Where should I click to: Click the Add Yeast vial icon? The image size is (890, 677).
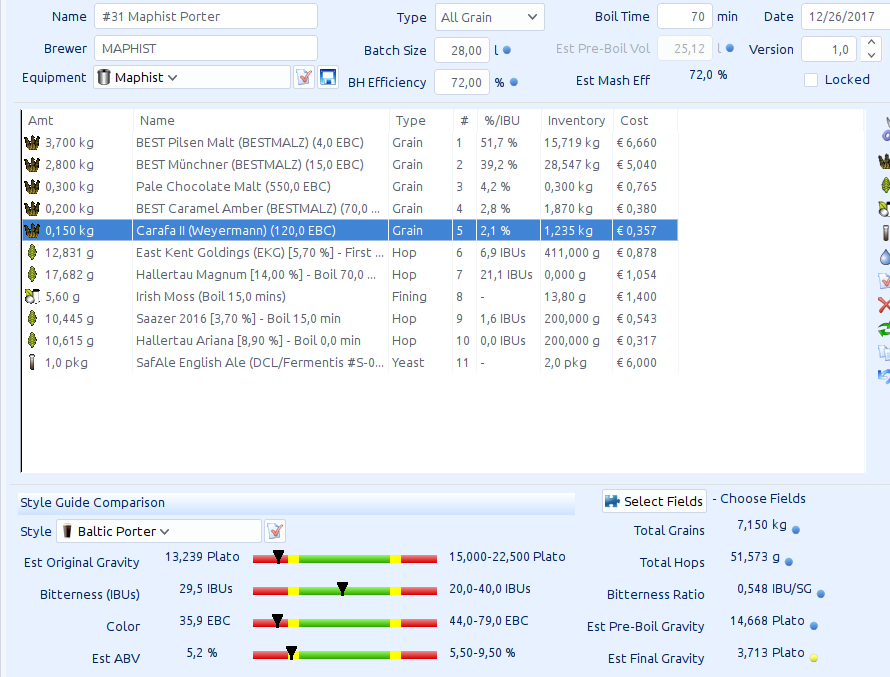[x=884, y=233]
